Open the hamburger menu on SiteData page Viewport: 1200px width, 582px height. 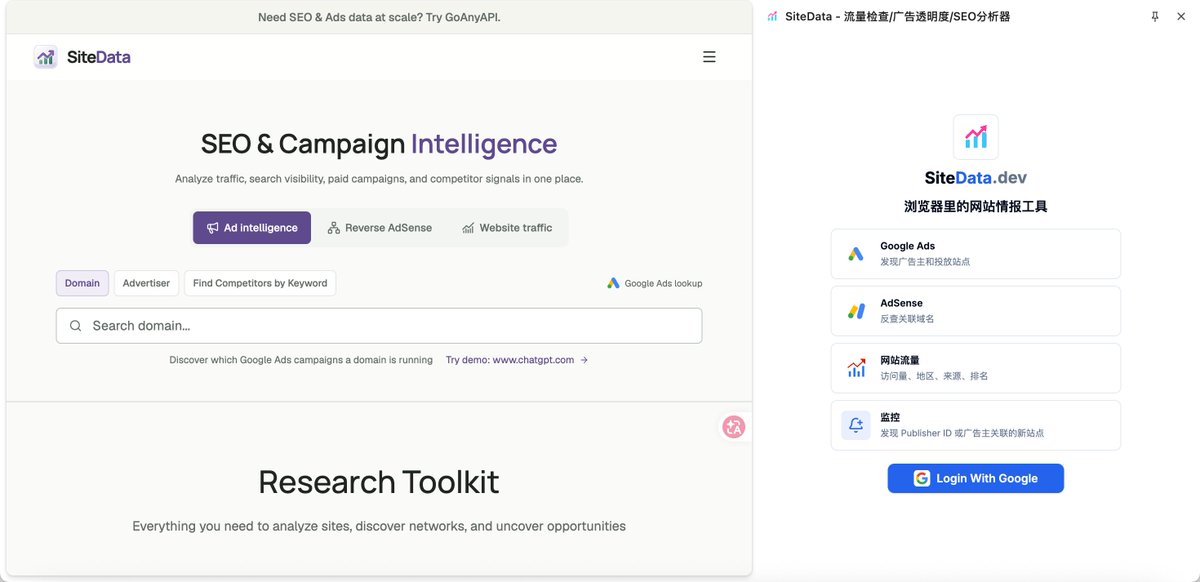[709, 57]
